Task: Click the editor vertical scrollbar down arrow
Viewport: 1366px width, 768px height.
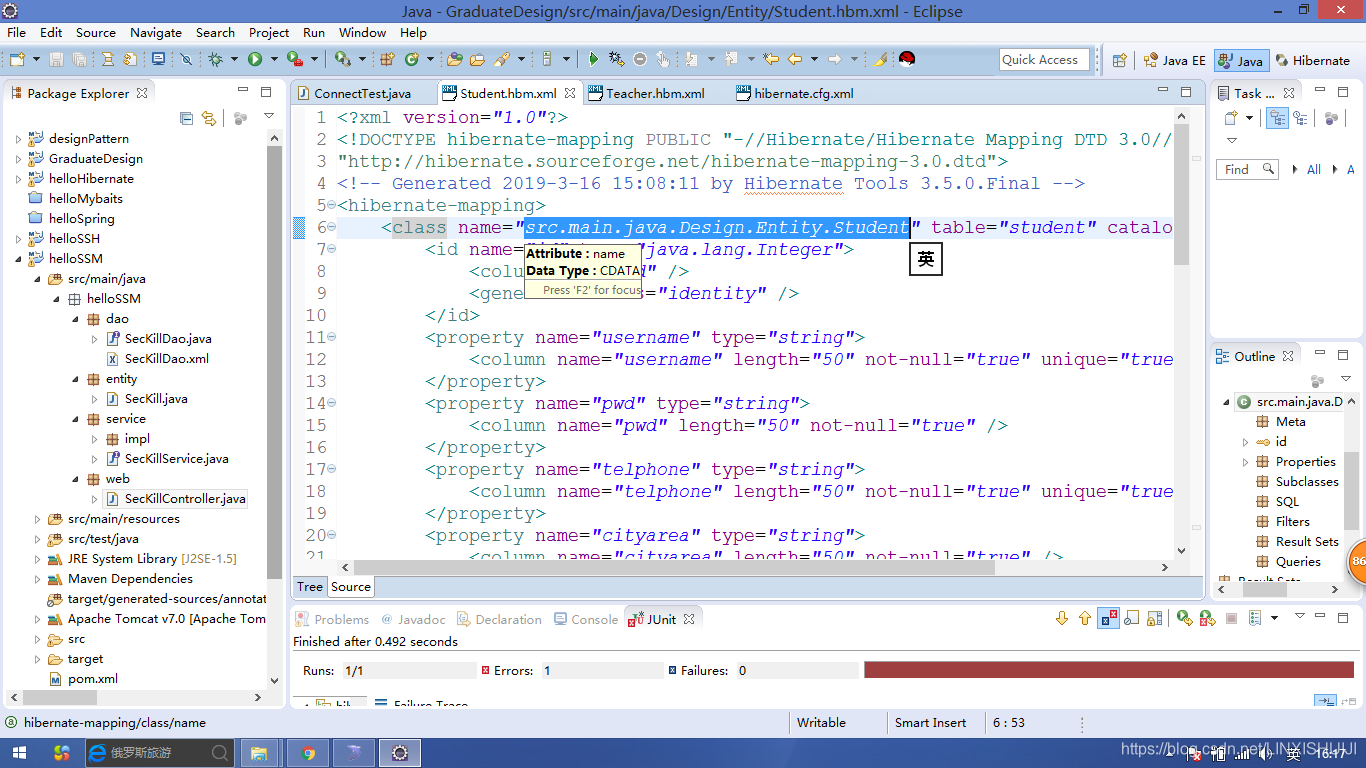Action: [x=1181, y=550]
